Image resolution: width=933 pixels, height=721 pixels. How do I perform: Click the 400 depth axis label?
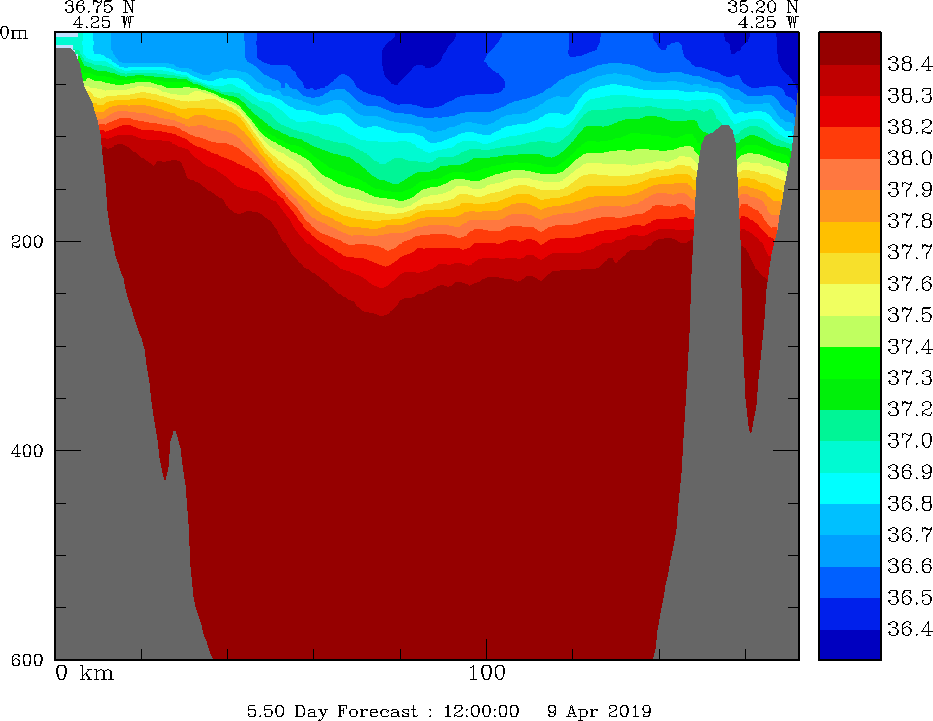click(27, 450)
